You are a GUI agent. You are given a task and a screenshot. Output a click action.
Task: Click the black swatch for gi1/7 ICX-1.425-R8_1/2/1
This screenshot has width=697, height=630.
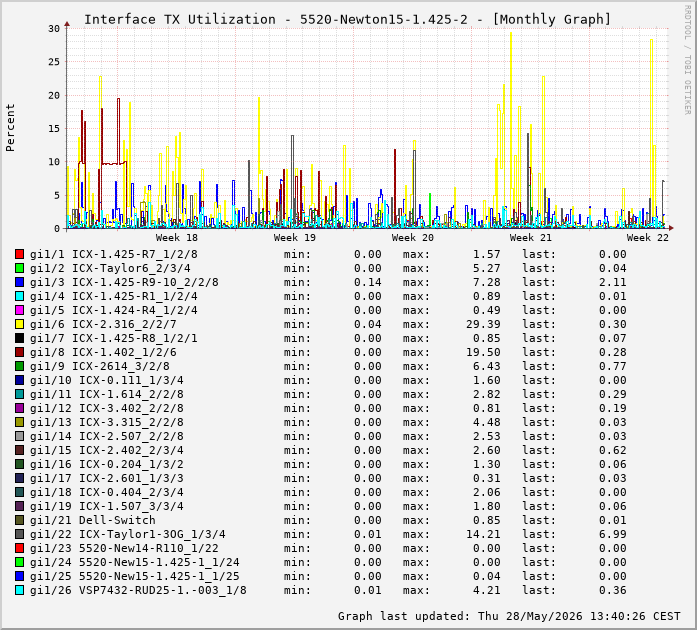pyautogui.click(x=19, y=338)
